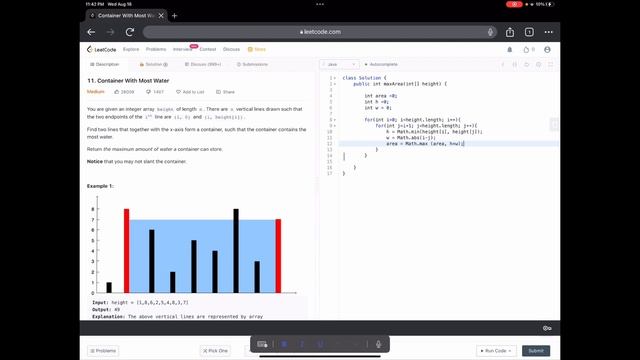The image size is (640, 360).
Task: Fold the outer for loop at line 8
Action: pyautogui.click(x=335, y=120)
